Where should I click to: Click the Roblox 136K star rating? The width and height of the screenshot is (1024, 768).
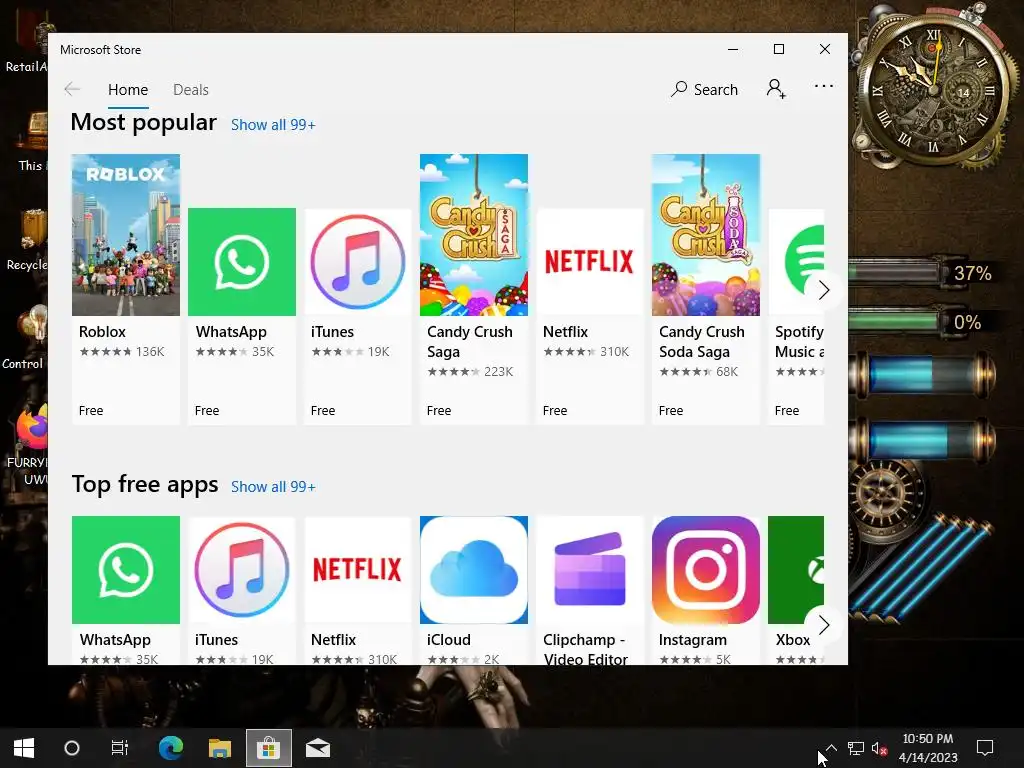pos(121,351)
